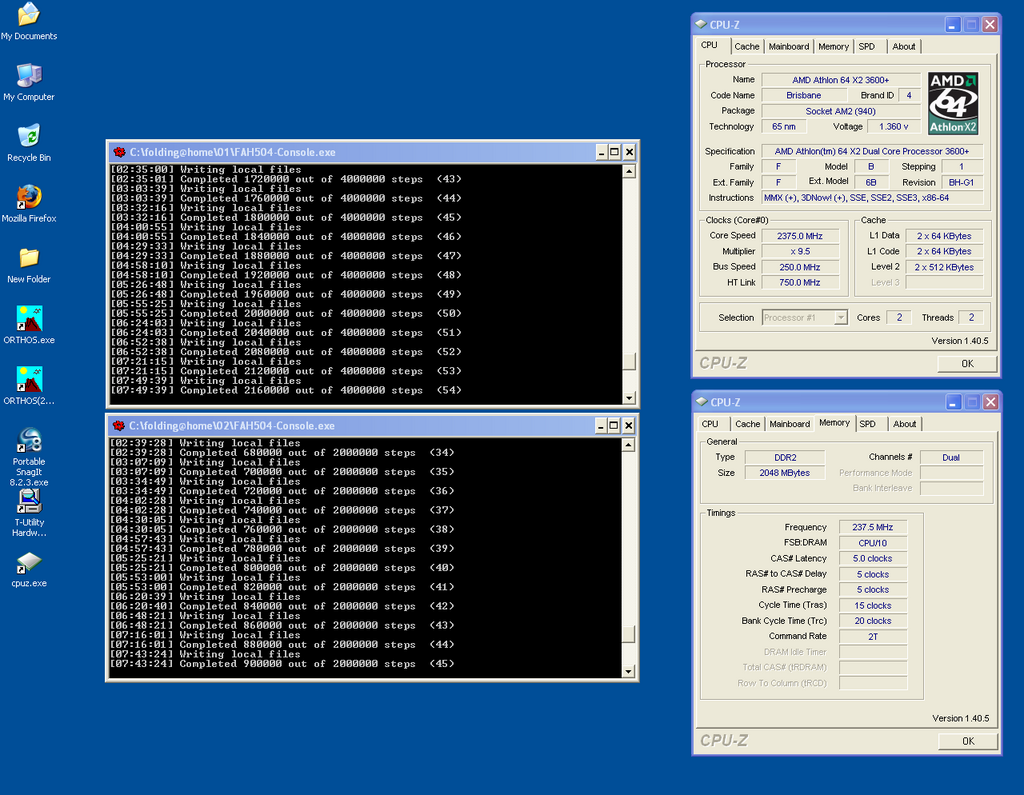Image resolution: width=1024 pixels, height=795 pixels.
Task: Open About tab in lower CPU-Z window
Action: point(904,424)
